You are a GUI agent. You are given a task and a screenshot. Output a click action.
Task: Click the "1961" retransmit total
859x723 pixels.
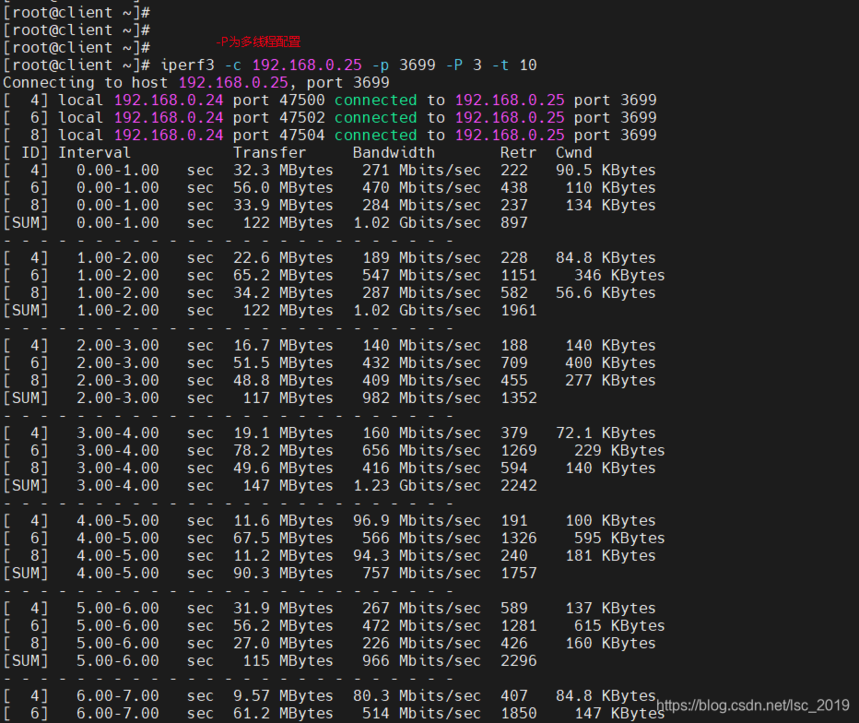pos(518,311)
